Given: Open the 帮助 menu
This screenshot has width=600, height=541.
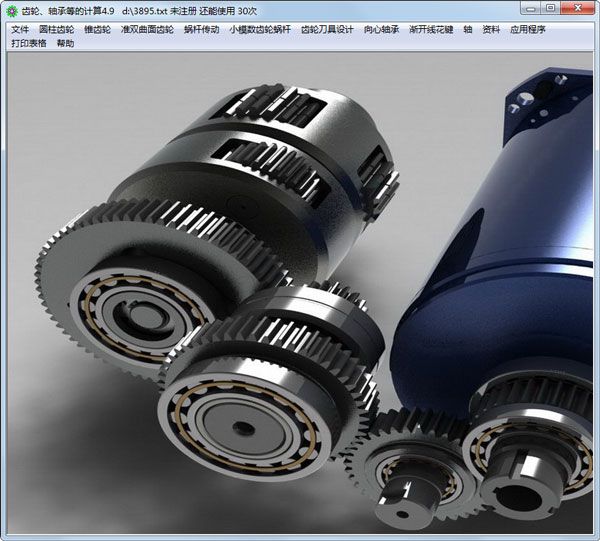Looking at the screenshot, I should pyautogui.click(x=66, y=44).
